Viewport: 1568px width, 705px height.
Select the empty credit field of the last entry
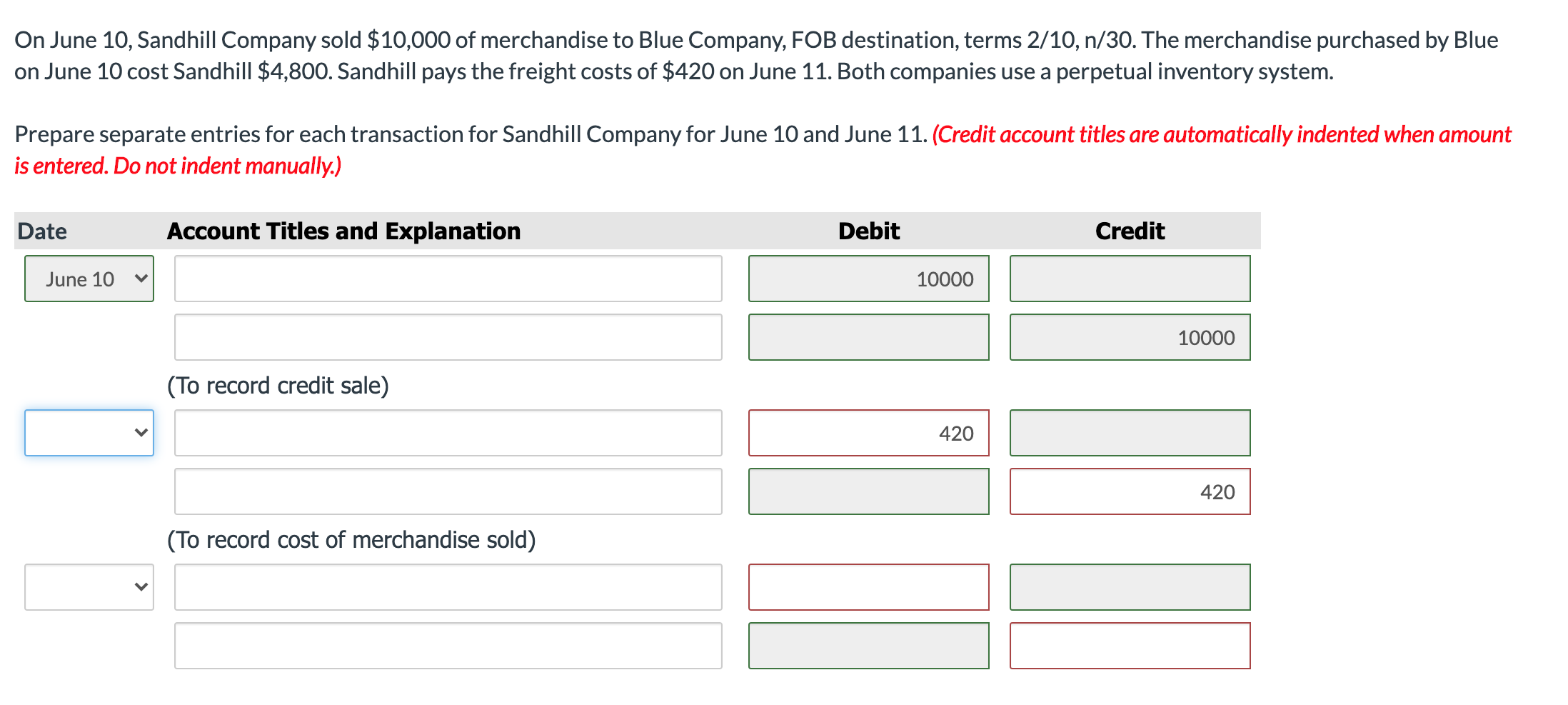(1130, 645)
